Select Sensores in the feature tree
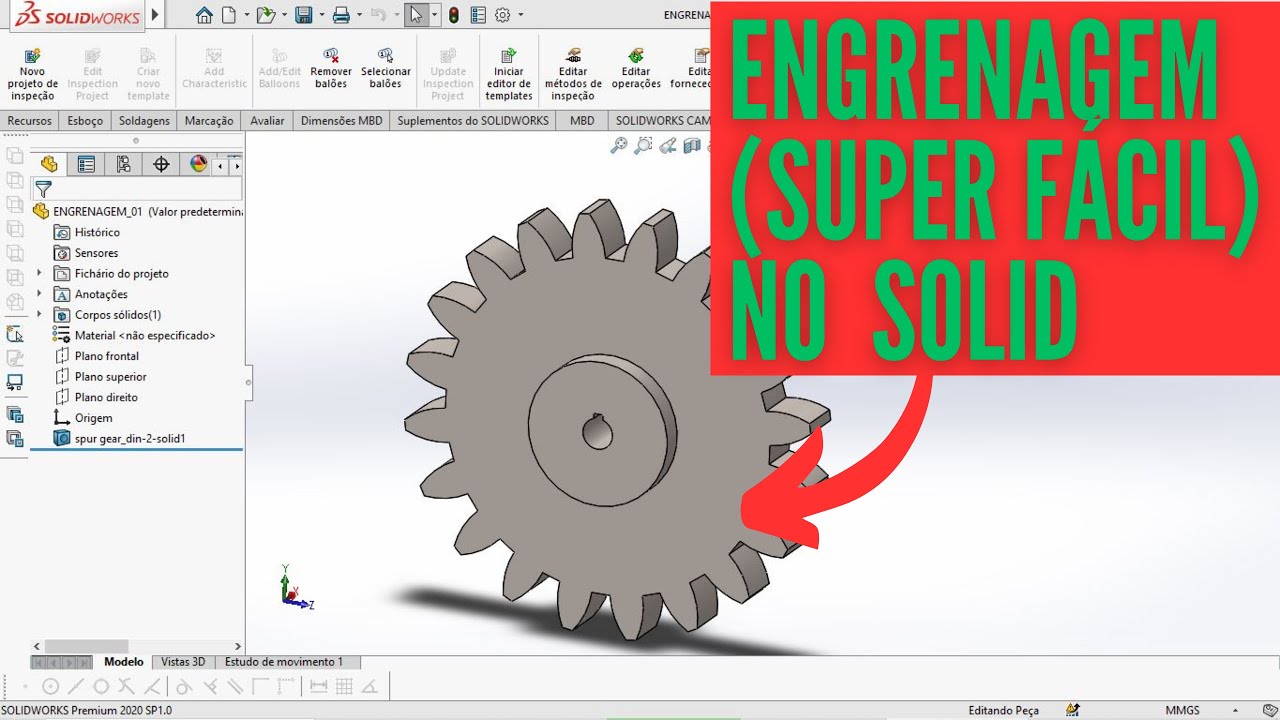Image resolution: width=1280 pixels, height=720 pixels. click(86, 253)
